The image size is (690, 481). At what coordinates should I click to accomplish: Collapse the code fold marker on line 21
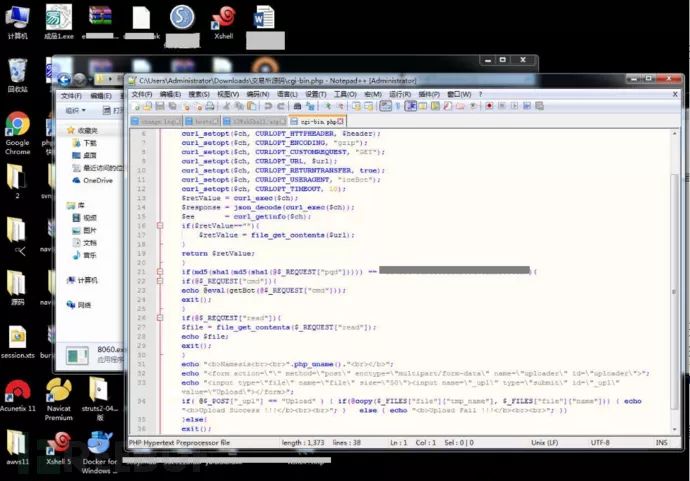pyautogui.click(x=160, y=272)
